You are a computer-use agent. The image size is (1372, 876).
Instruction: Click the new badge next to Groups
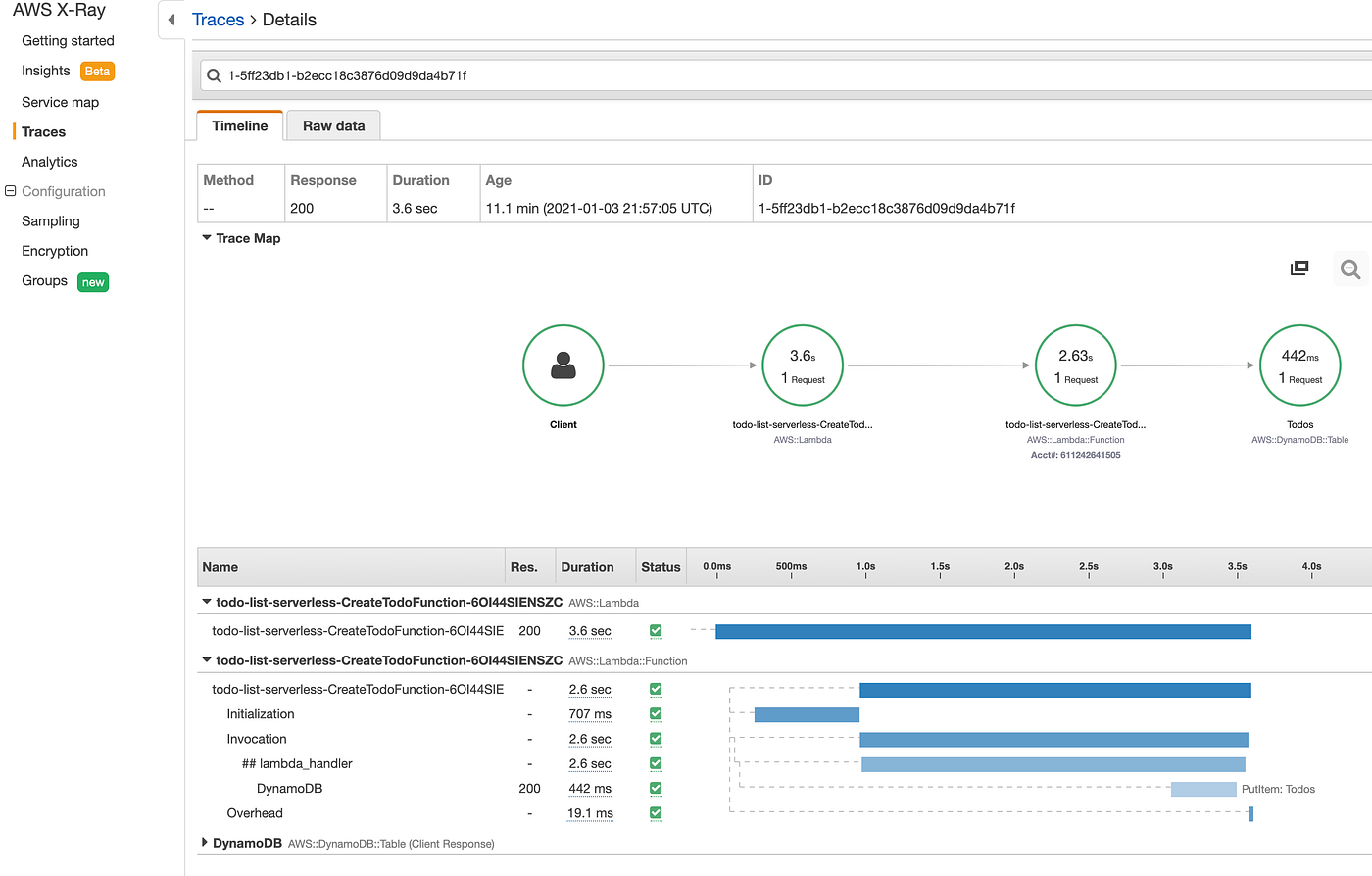(92, 281)
